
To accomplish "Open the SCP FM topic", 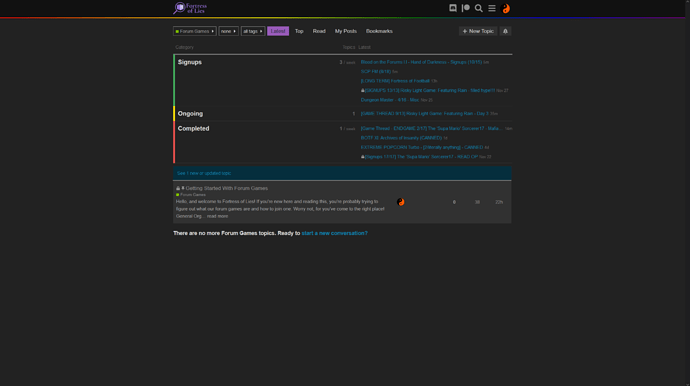I will click(x=376, y=72).
